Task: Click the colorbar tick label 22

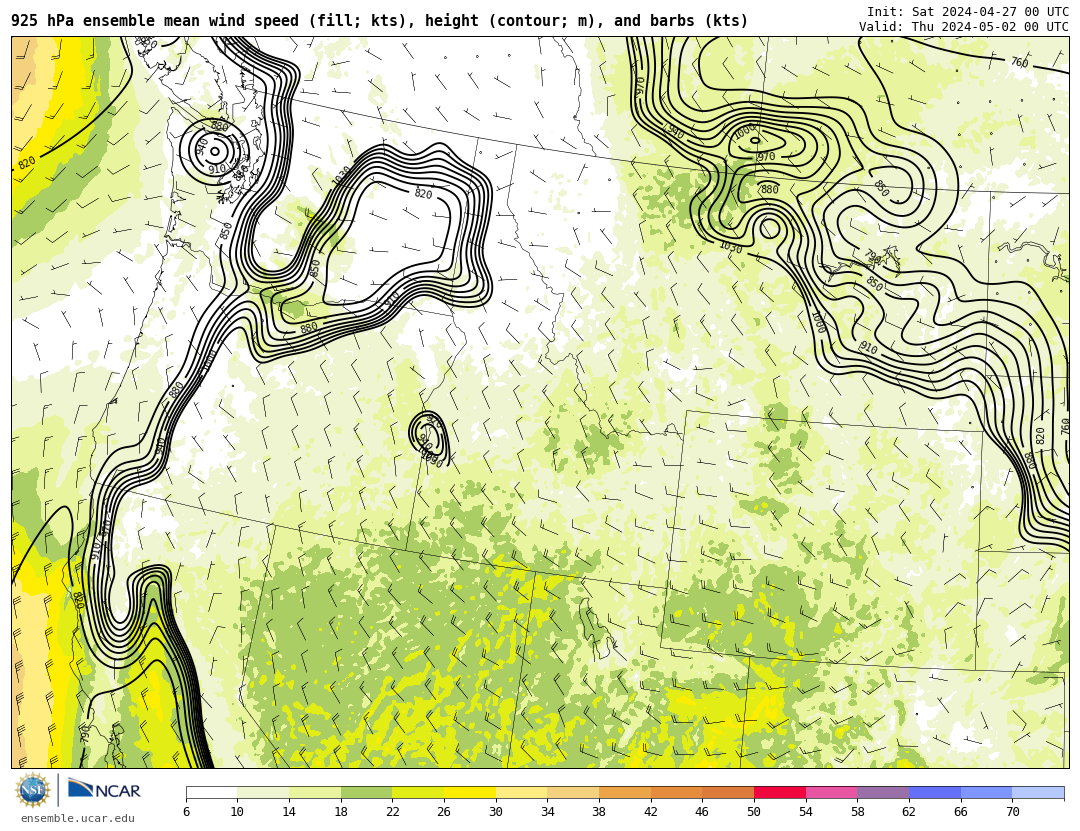Action: click(392, 812)
